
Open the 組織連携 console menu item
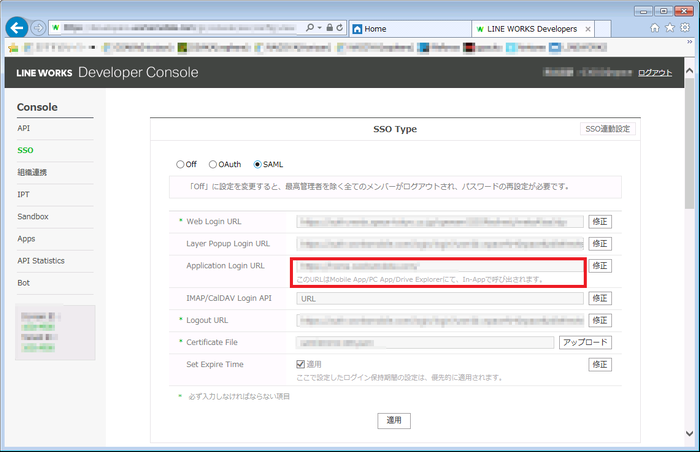point(32,172)
